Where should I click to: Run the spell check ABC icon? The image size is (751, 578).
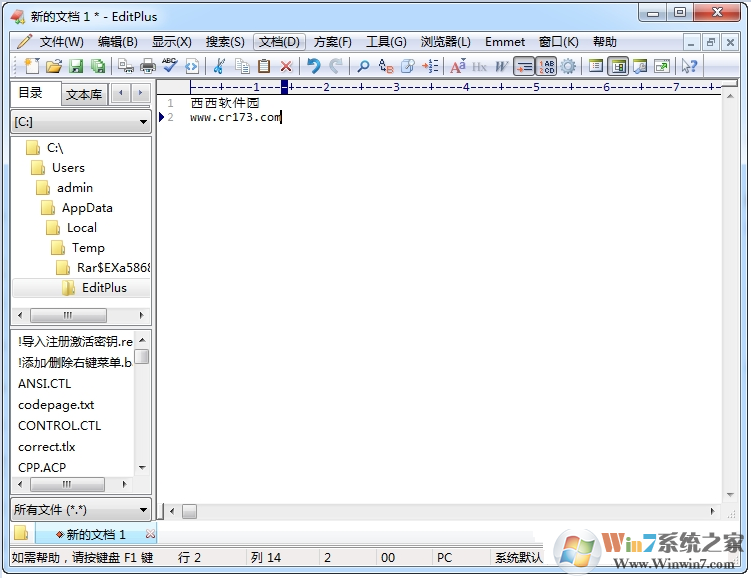[x=169, y=66]
